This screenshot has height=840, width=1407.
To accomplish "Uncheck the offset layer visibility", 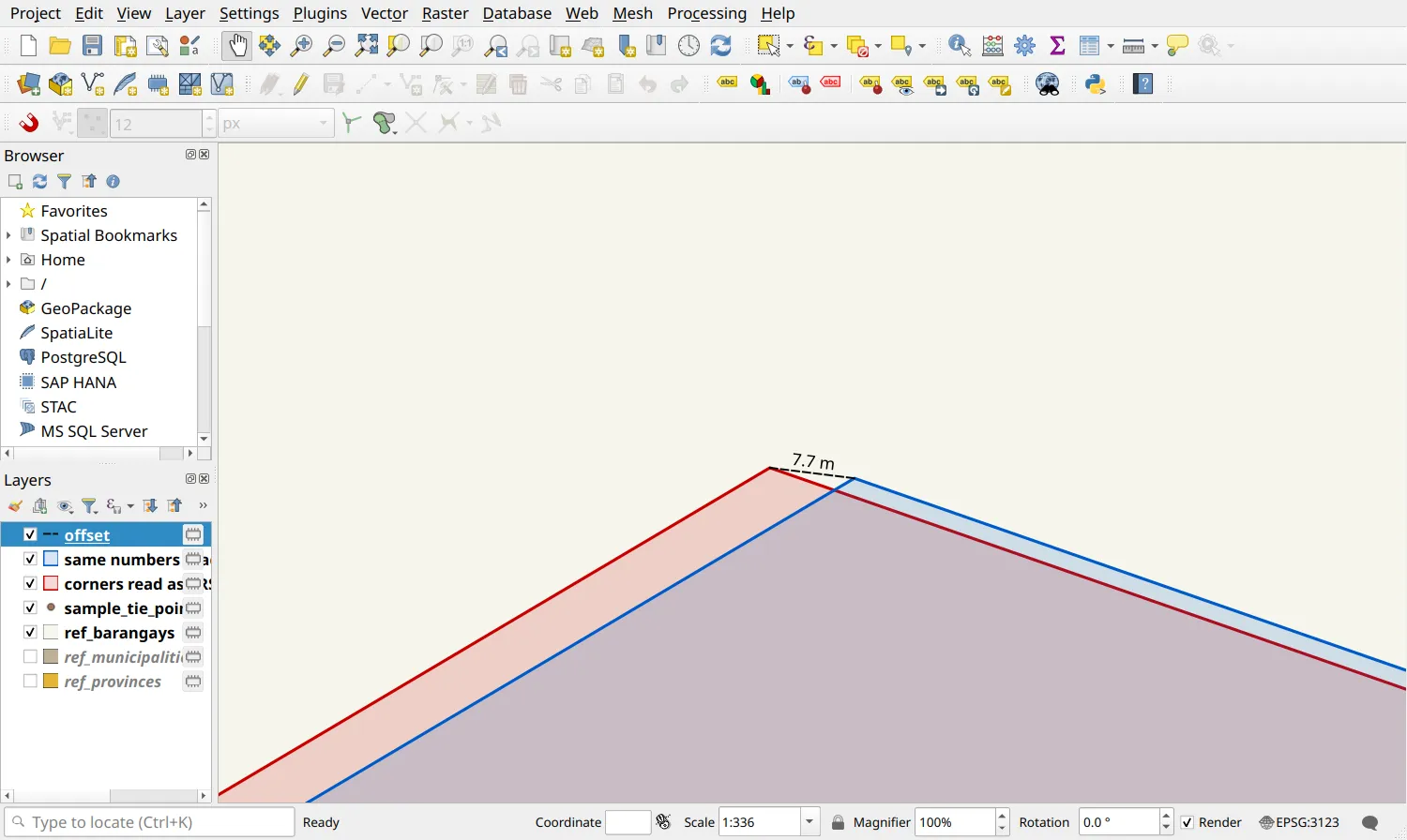I will pyautogui.click(x=30, y=534).
